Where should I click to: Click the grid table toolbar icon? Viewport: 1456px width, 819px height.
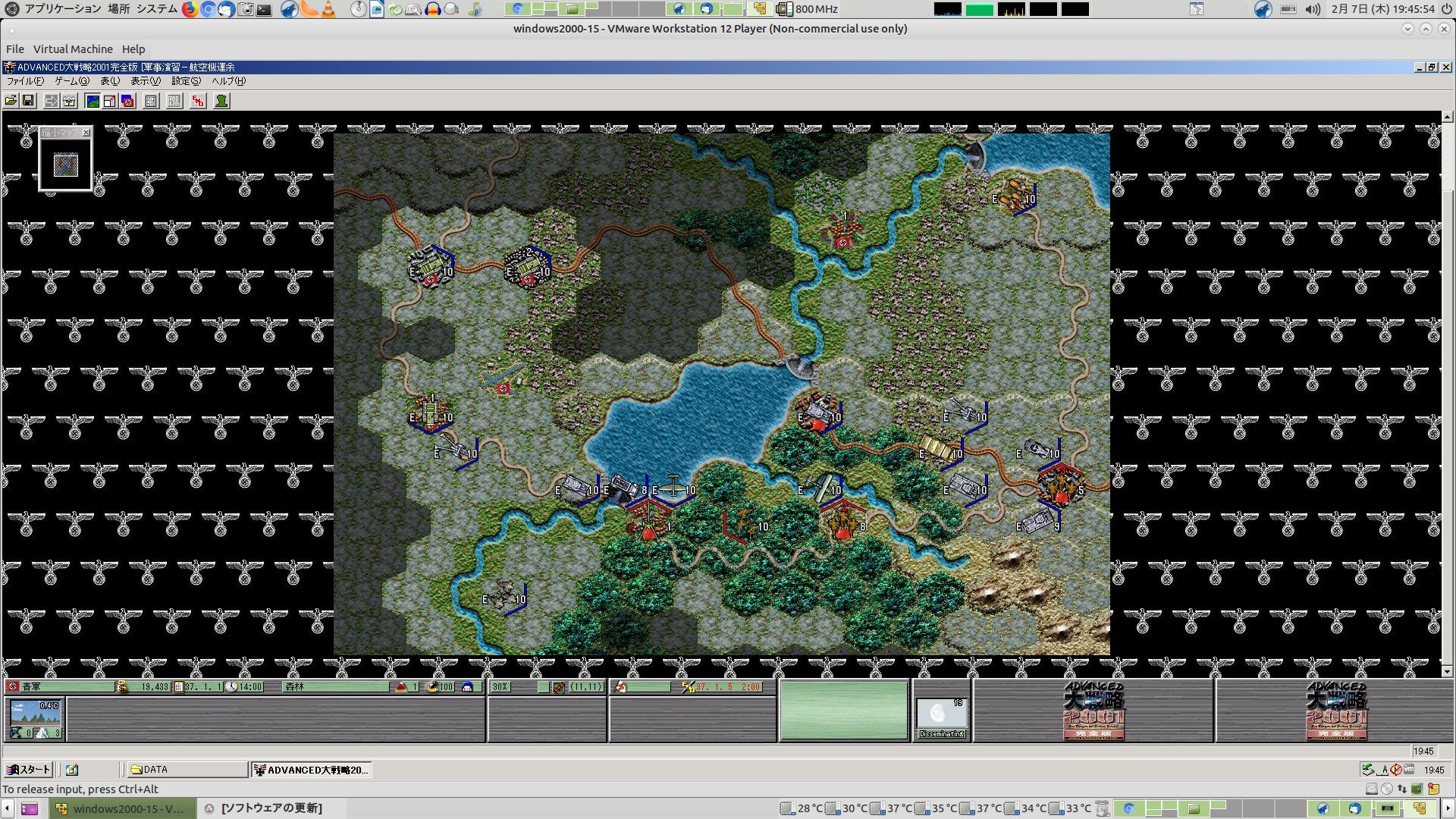click(151, 101)
